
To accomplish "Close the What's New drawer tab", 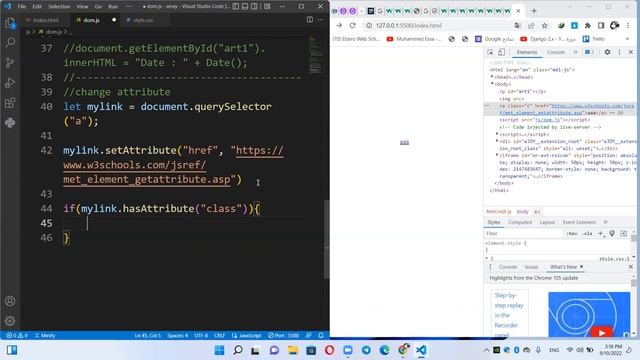I will coord(582,267).
